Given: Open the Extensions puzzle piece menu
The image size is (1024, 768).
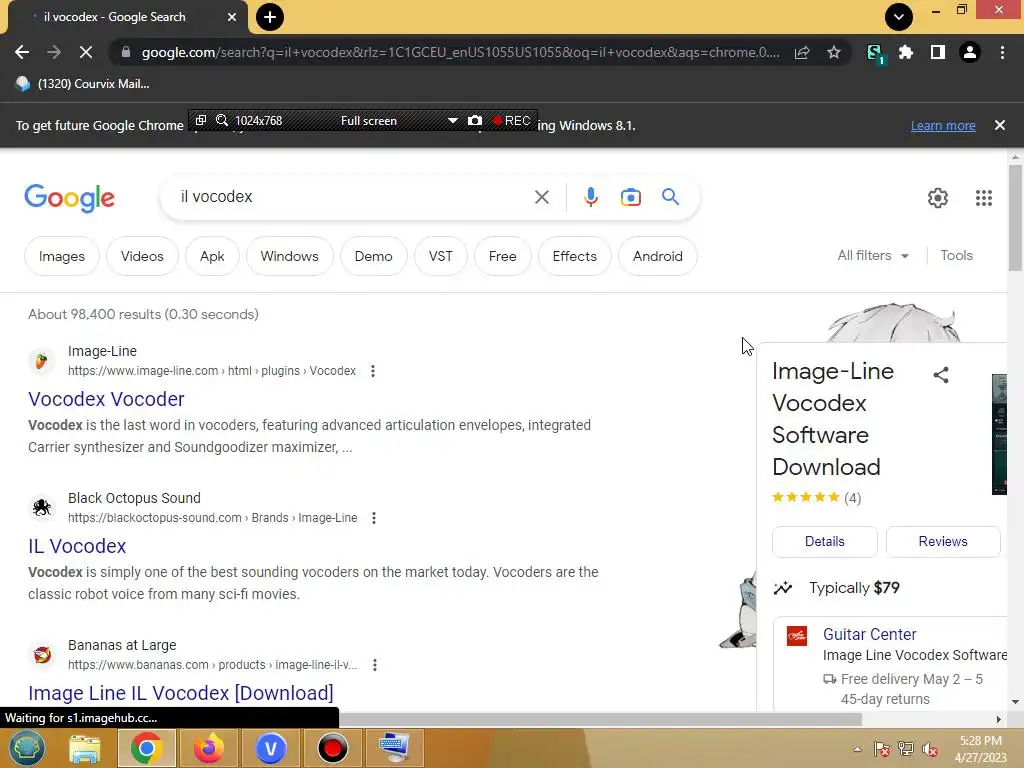Looking at the screenshot, I should point(906,52).
